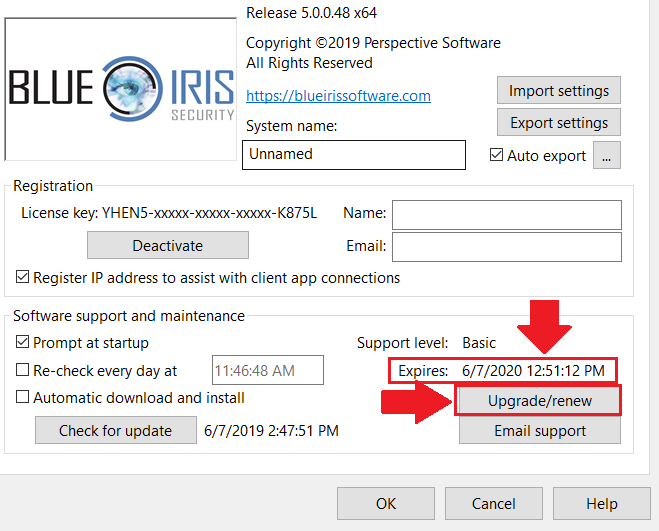The image size is (659, 531).
Task: Click the 11:46:48 AM time field
Action: click(x=268, y=370)
